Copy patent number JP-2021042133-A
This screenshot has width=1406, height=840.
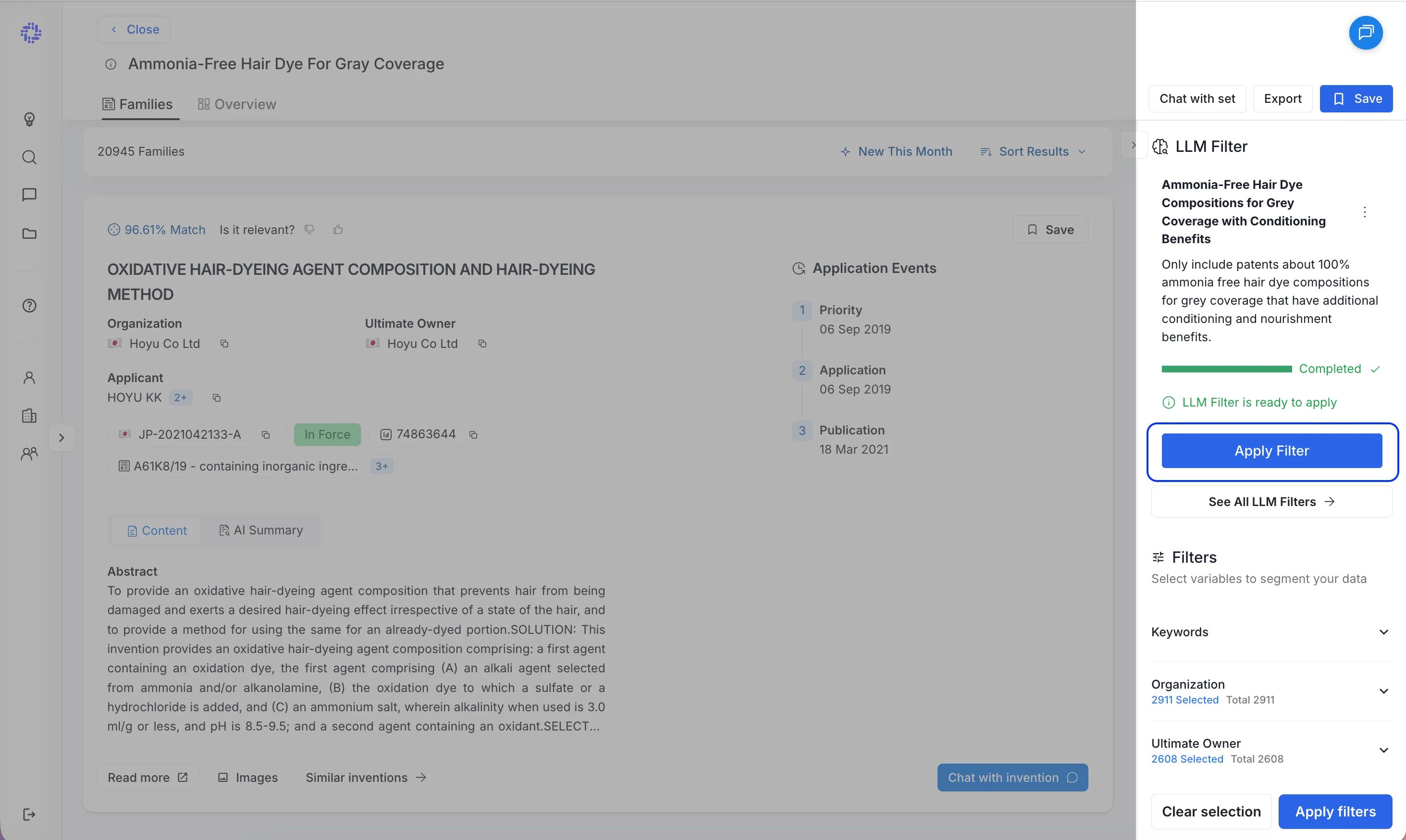pyautogui.click(x=265, y=435)
